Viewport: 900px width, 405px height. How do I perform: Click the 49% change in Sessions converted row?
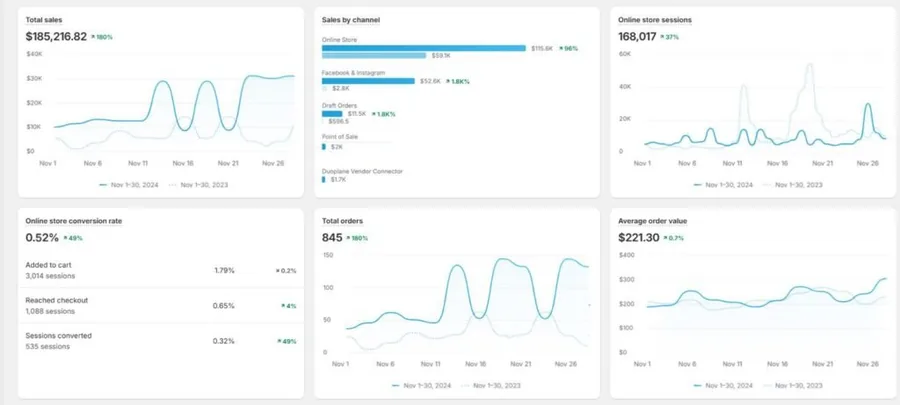[x=286, y=342]
